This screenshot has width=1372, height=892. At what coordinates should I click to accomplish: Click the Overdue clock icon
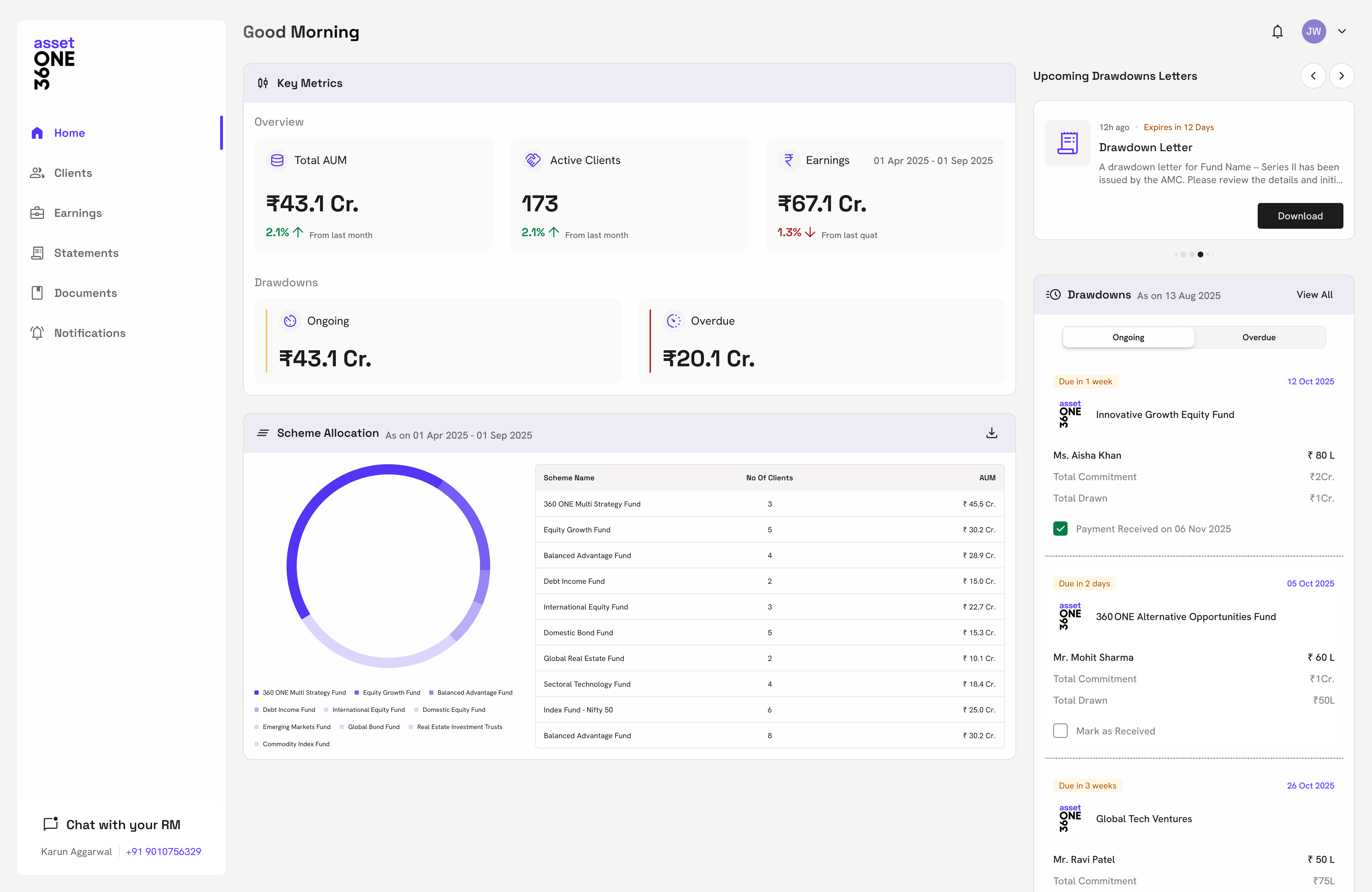point(673,321)
